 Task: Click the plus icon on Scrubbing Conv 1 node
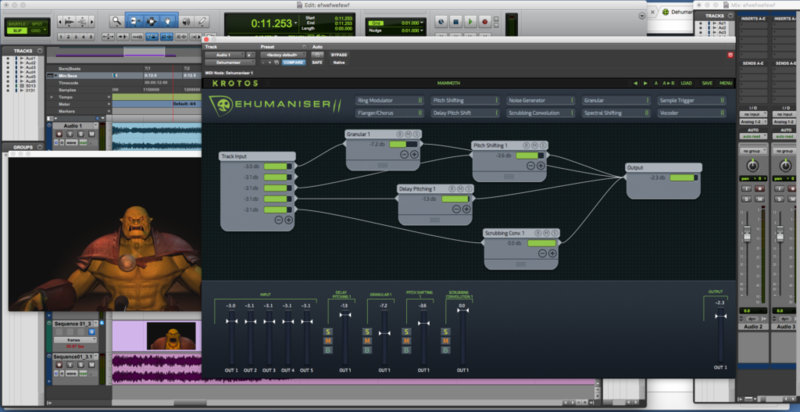551,254
